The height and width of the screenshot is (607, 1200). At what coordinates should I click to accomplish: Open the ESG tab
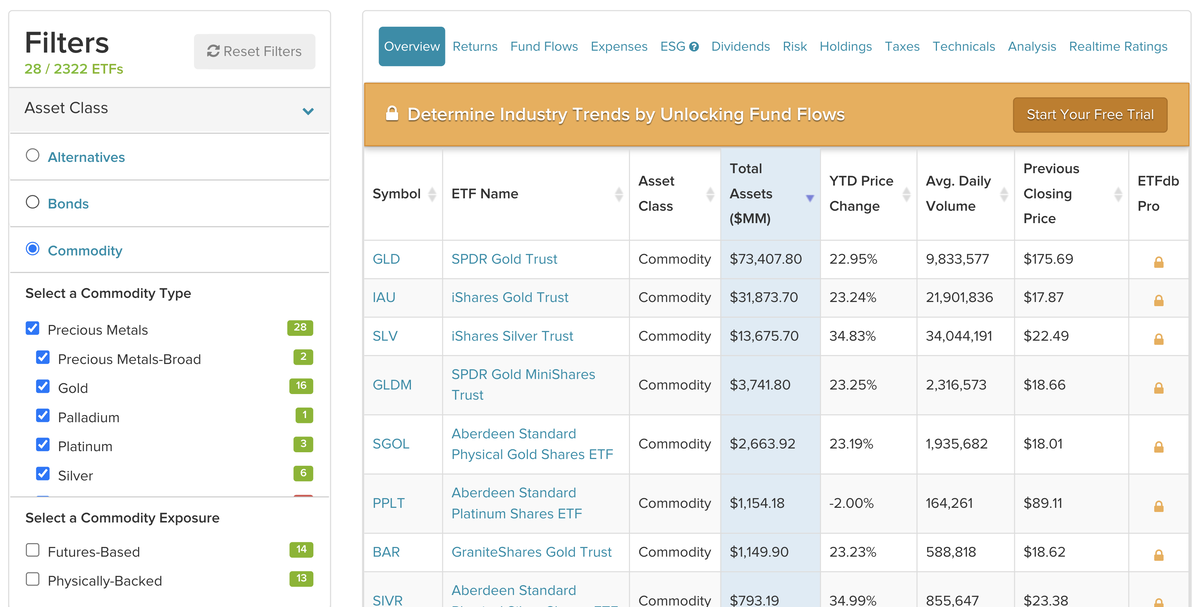673,46
